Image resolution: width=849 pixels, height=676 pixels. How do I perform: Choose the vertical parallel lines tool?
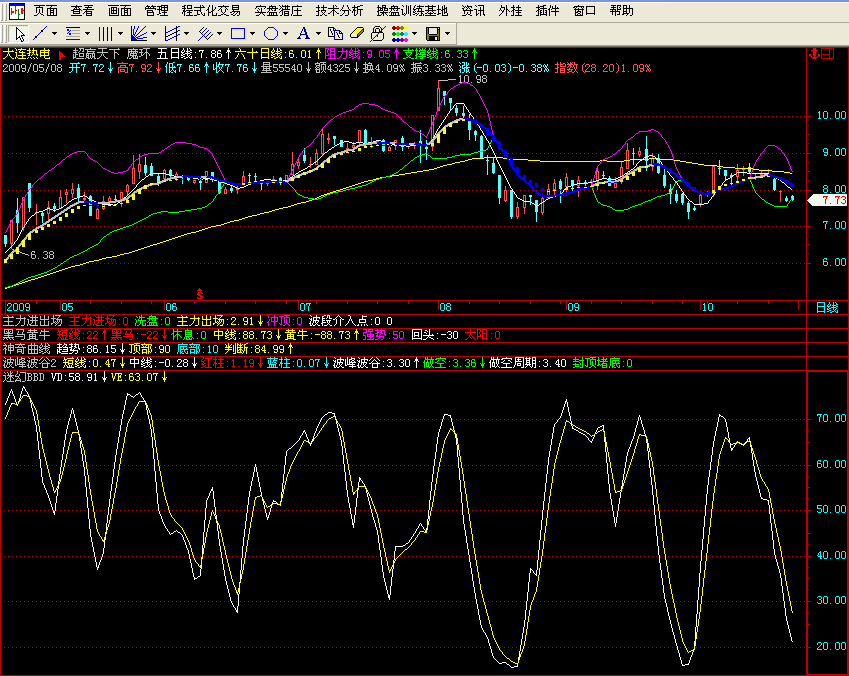pyautogui.click(x=105, y=33)
